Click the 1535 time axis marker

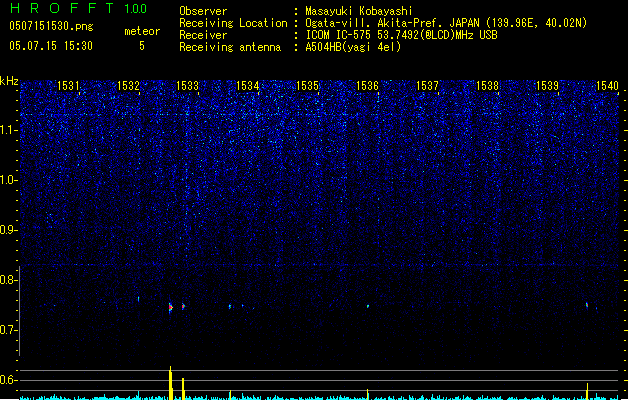pos(307,86)
